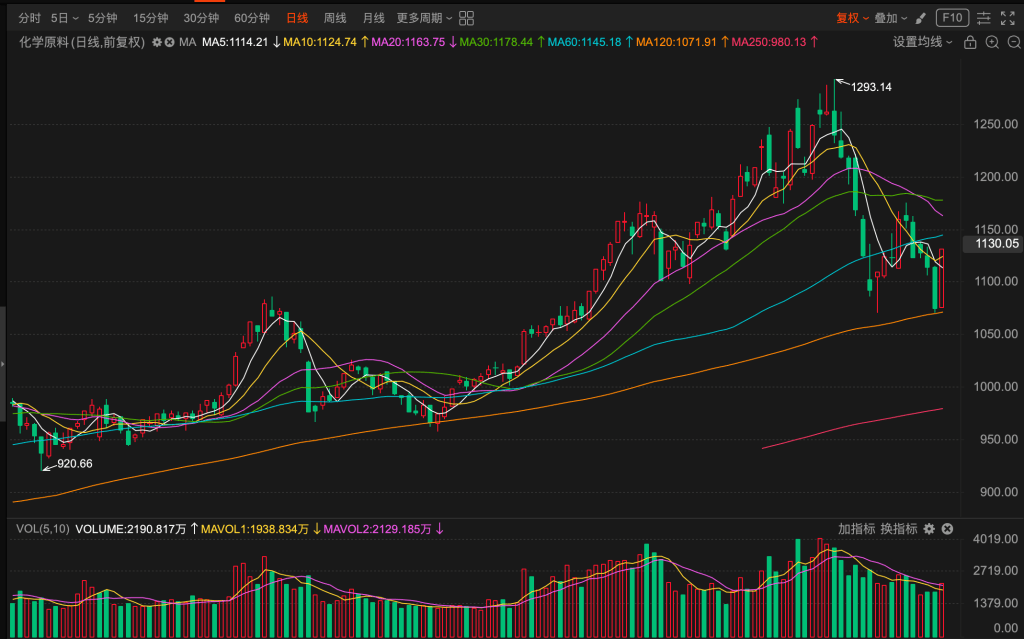Close the VOL indicator panel

click(948, 529)
